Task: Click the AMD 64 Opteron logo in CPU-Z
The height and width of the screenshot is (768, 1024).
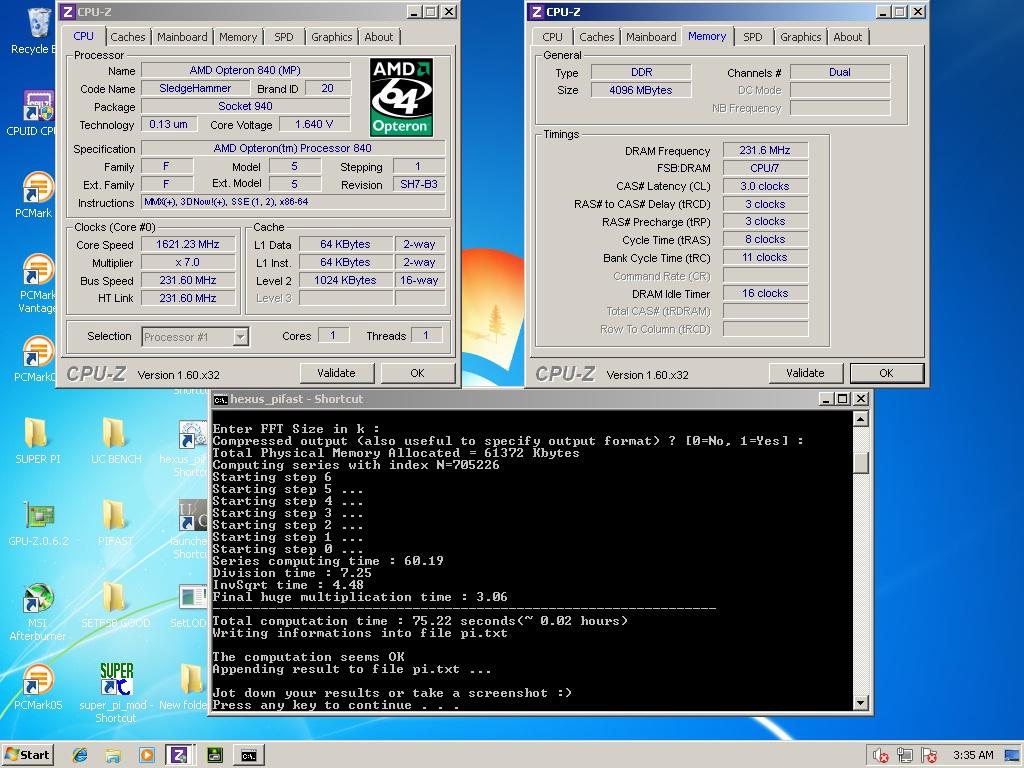Action: pos(401,97)
